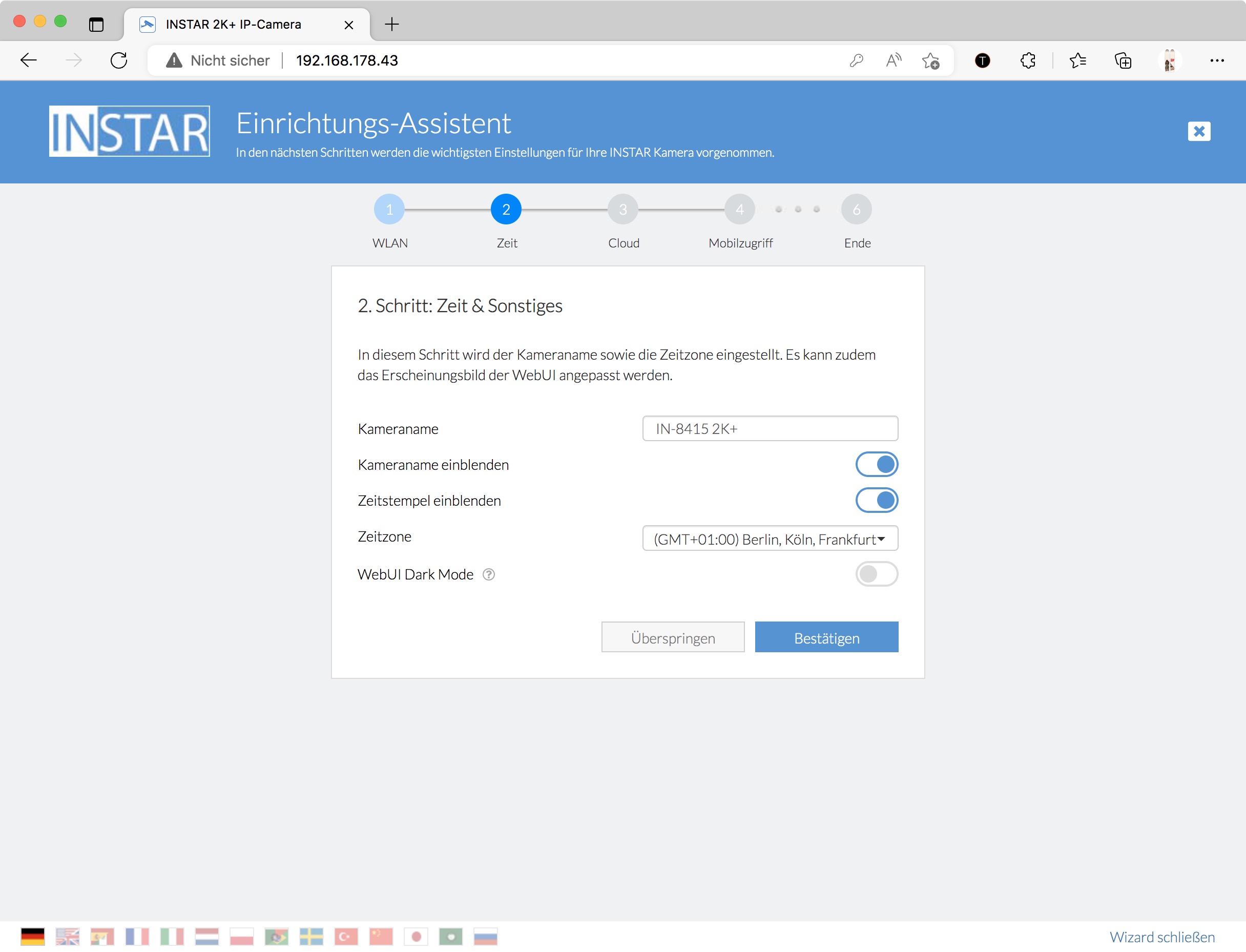This screenshot has width=1246, height=952.
Task: Close the wizard with the header X icon
Action: (1198, 132)
